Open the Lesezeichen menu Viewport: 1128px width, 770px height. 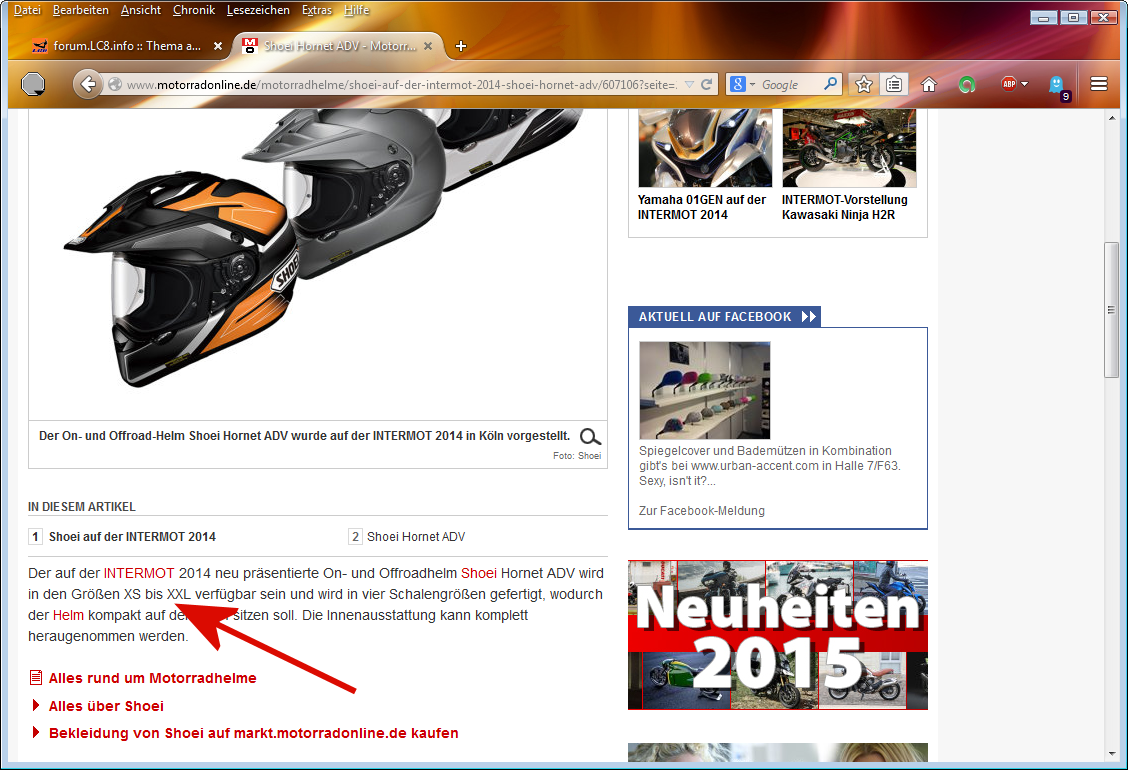point(258,10)
